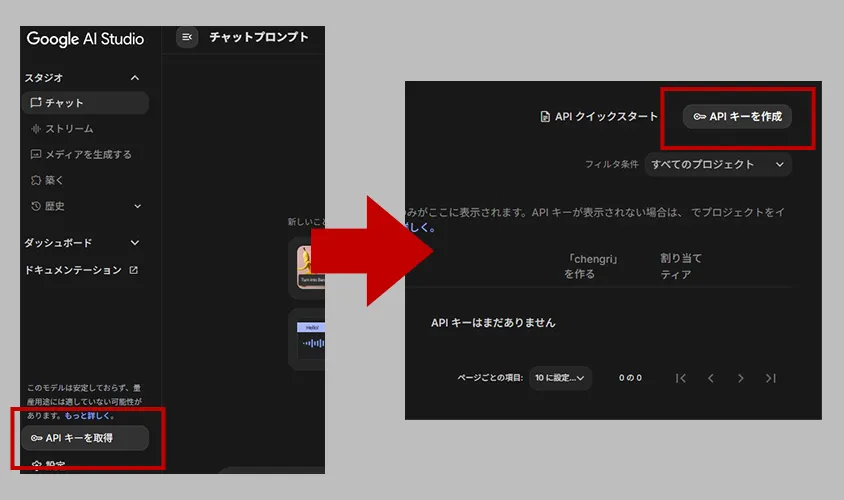This screenshot has width=844, height=500.
Task: Open the items per page dropdown
Action: click(x=560, y=378)
